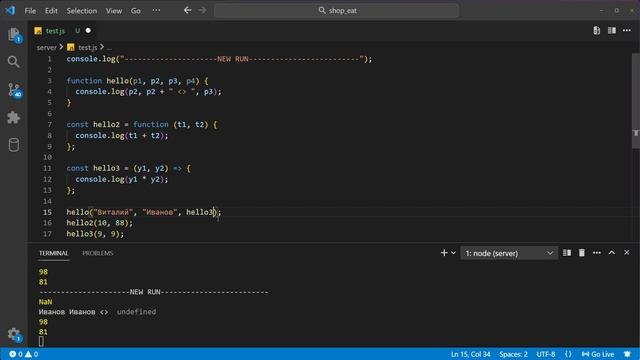Click undefined output in terminal

[x=136, y=312]
